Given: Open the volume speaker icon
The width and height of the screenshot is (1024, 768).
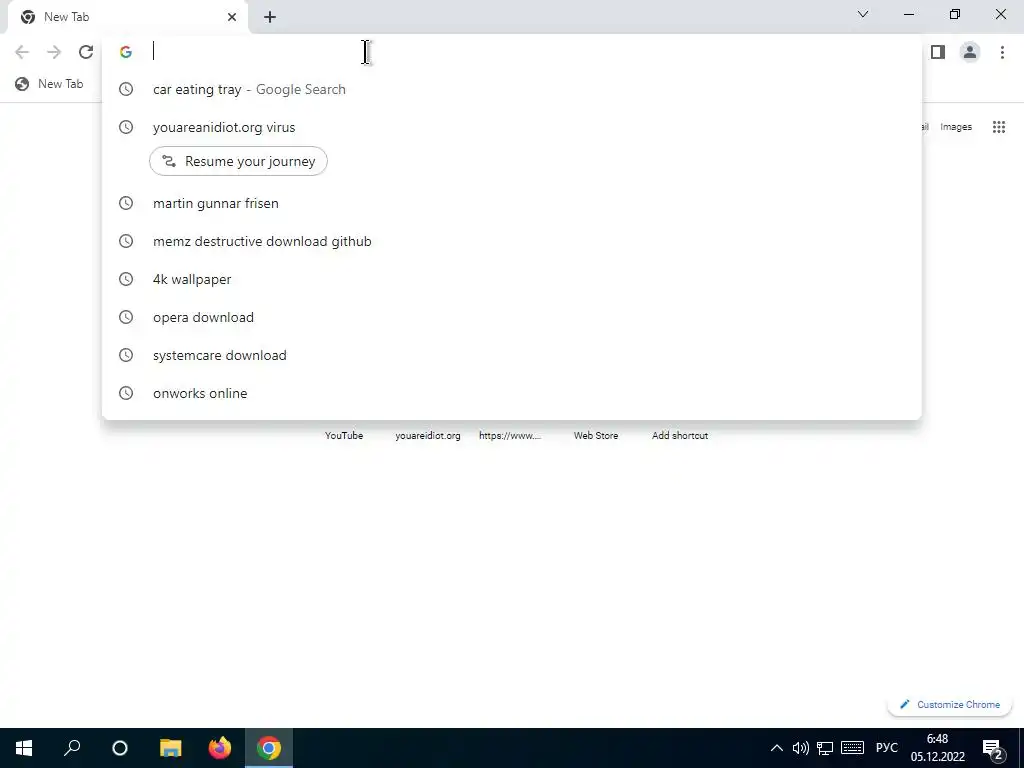Looking at the screenshot, I should point(801,748).
